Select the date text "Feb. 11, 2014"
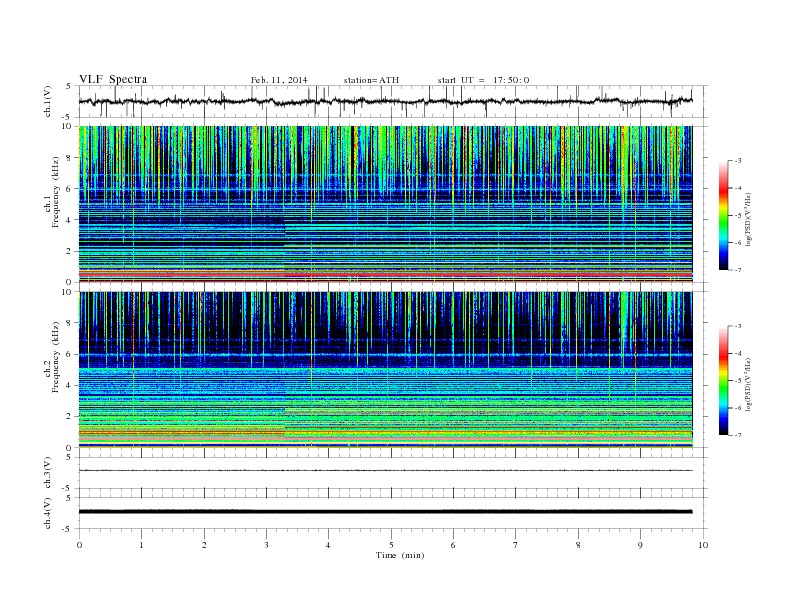The image size is (792, 612). click(279, 80)
